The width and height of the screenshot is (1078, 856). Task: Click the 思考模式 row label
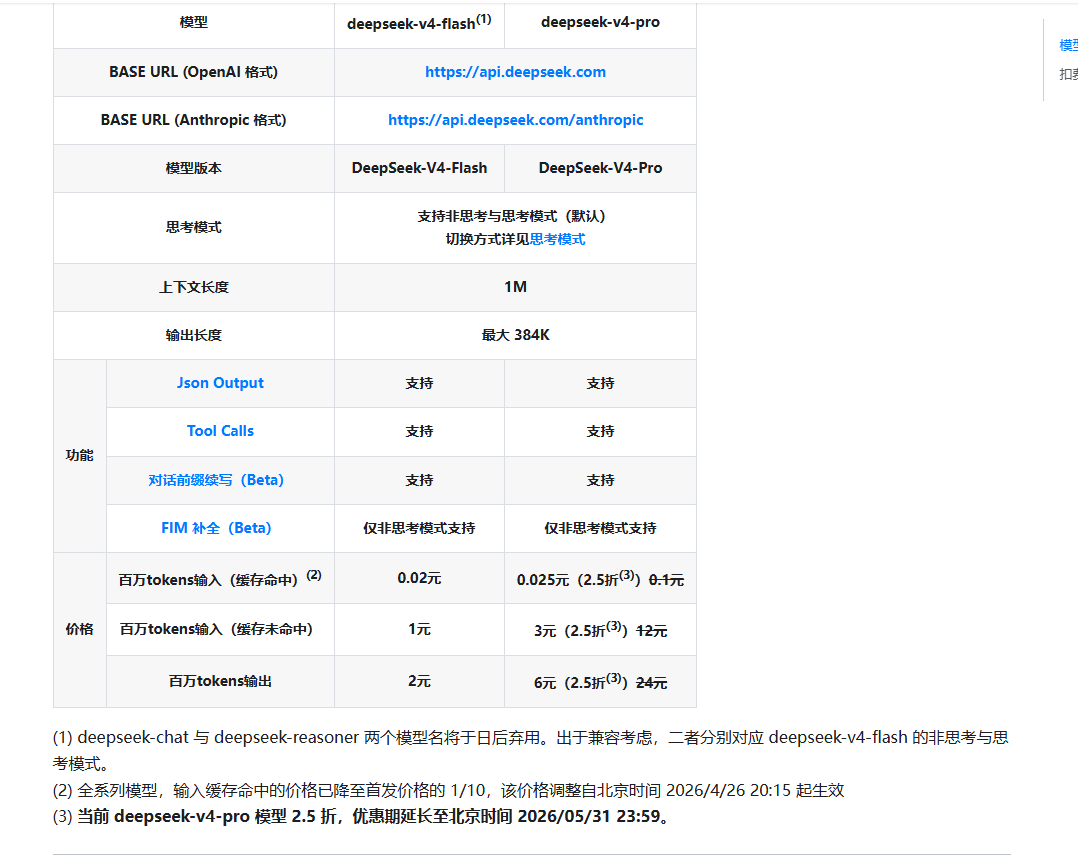194,228
